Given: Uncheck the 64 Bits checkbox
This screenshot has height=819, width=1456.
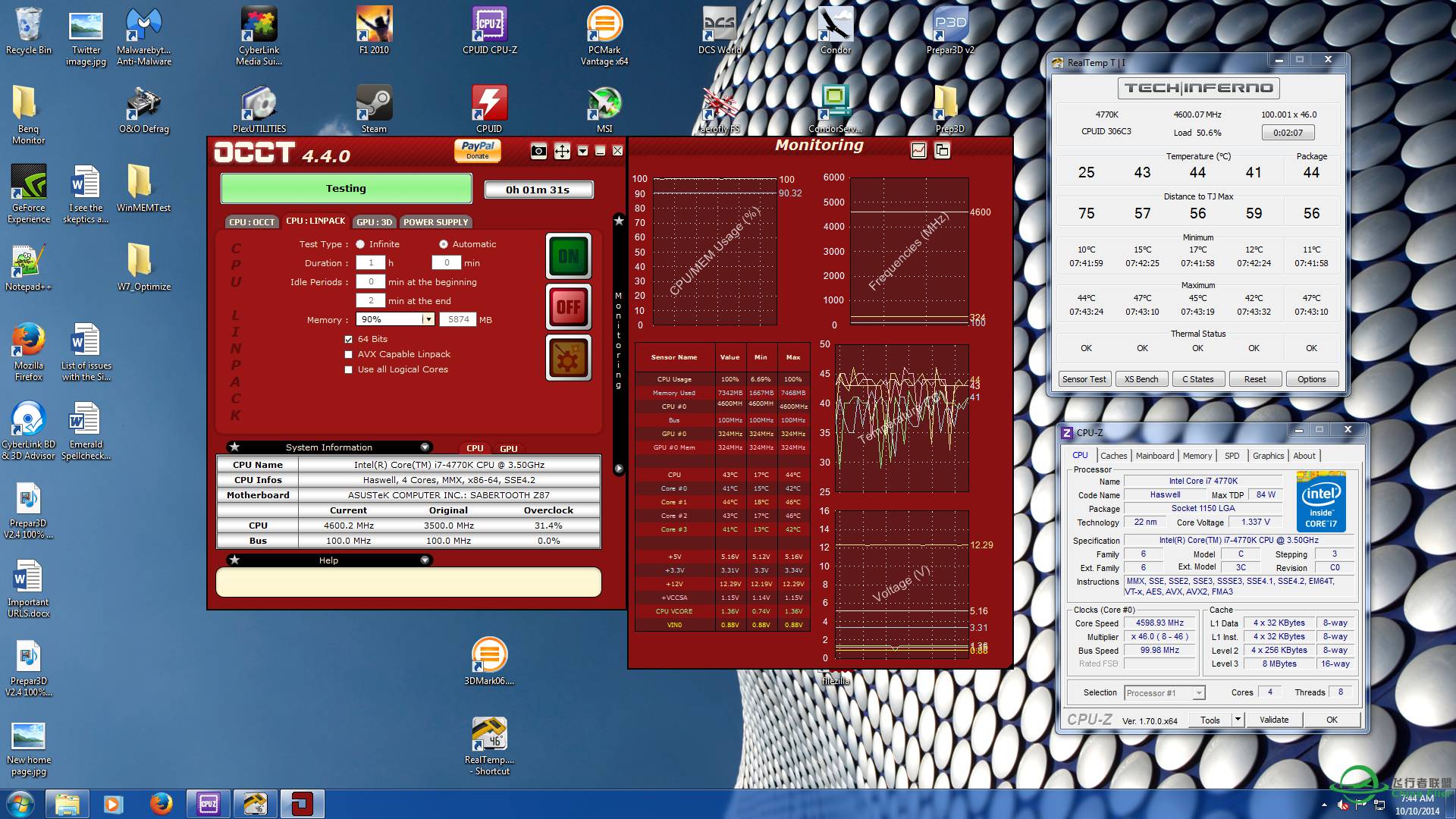Looking at the screenshot, I should pos(349,339).
